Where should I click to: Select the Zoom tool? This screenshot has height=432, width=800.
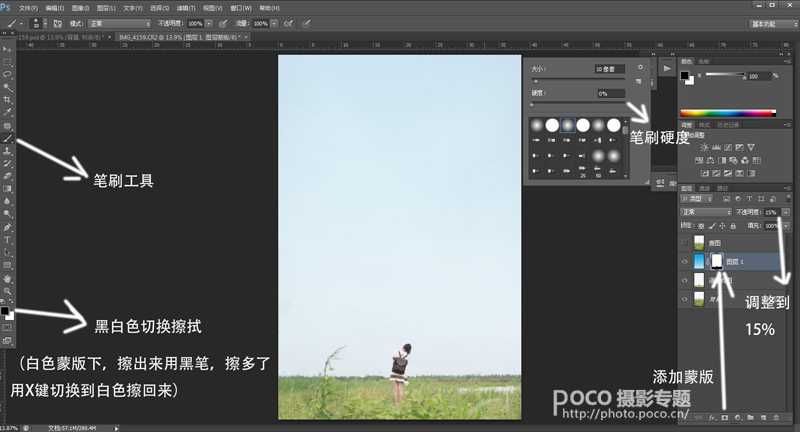pos(7,291)
